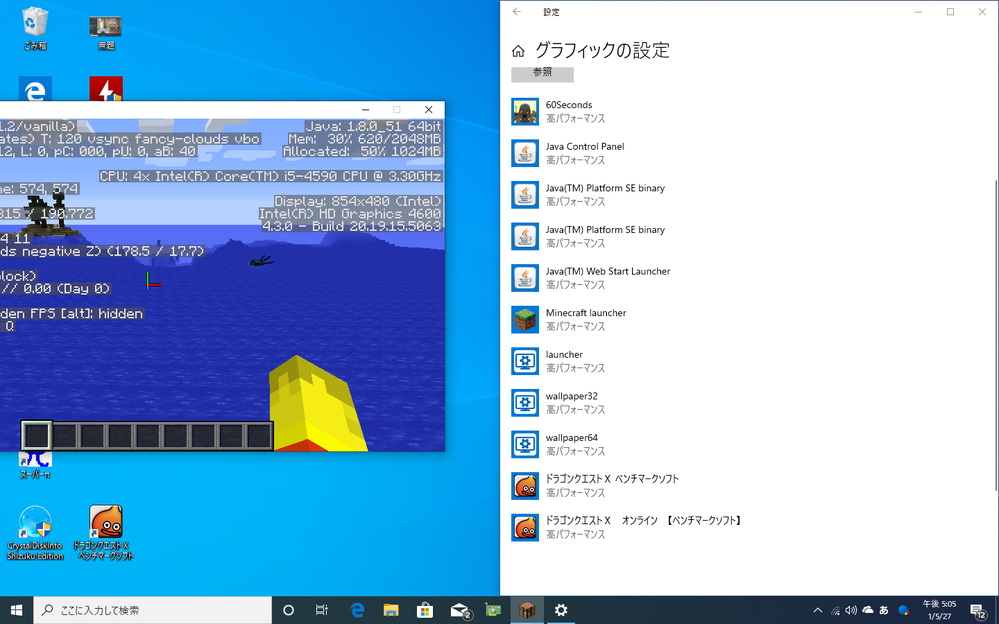Maximize the Settings window

951,11
